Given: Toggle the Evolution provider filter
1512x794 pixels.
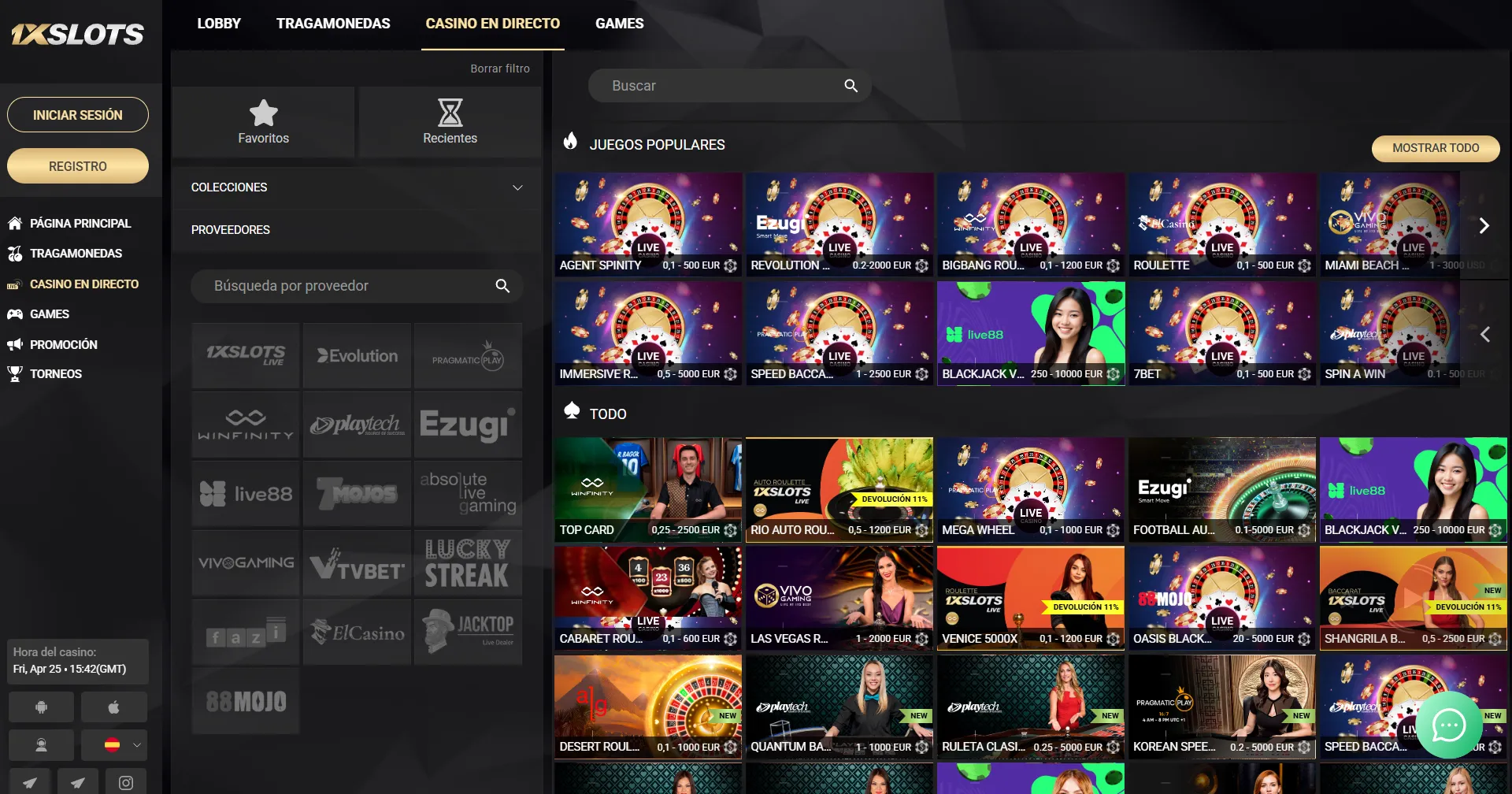Looking at the screenshot, I should tap(357, 356).
